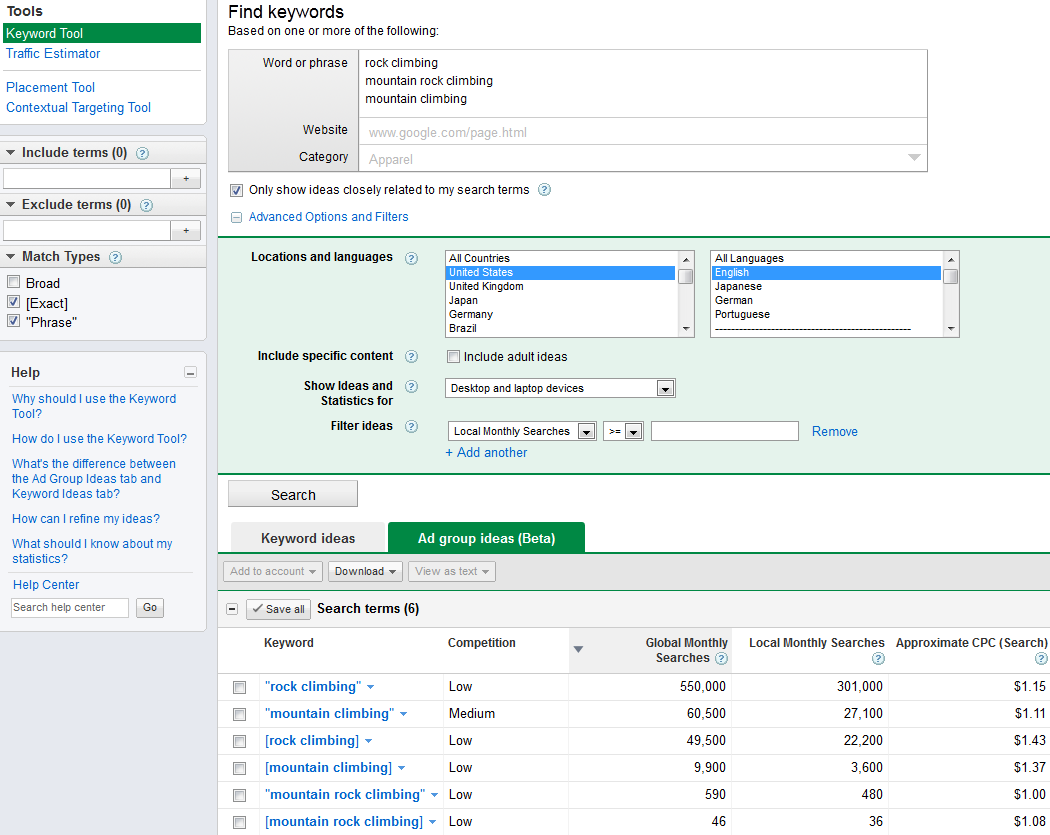Click help icon next to Filter ideas
This screenshot has height=835, width=1050.
click(x=411, y=426)
